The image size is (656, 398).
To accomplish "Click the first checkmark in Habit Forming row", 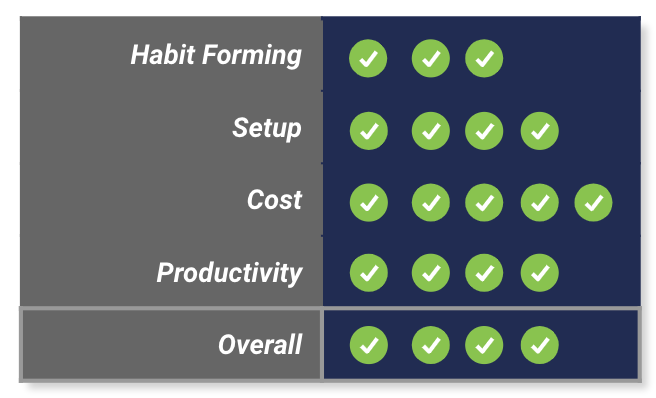I will 368,58.
